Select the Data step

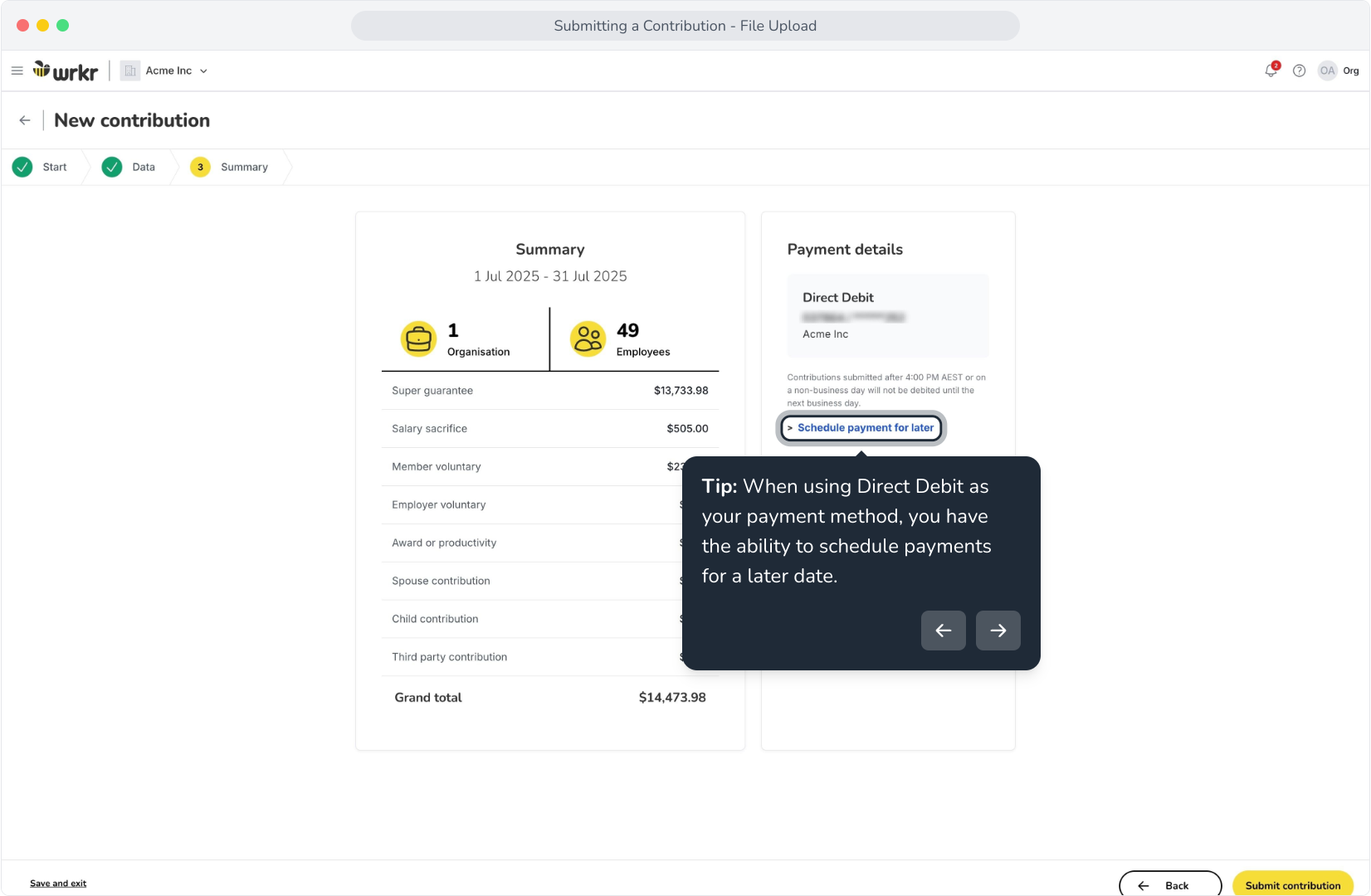pos(129,167)
